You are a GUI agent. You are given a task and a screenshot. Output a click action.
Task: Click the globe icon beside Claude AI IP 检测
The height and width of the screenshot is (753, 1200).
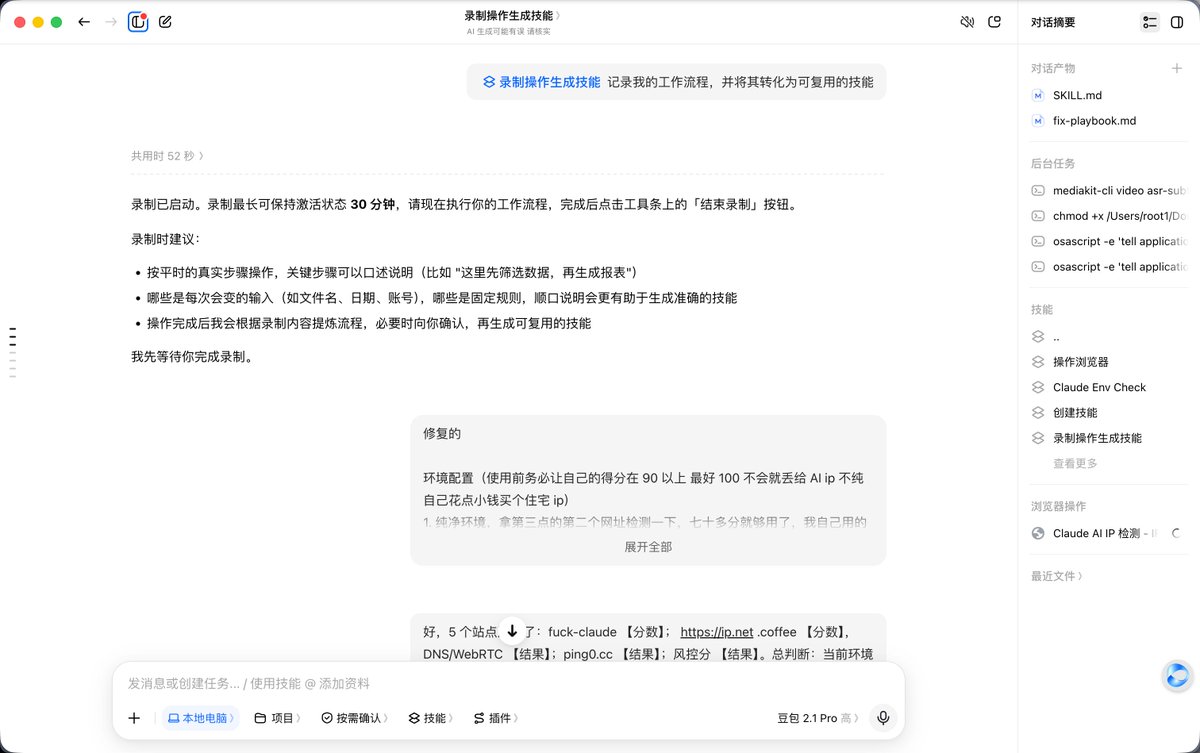(x=1038, y=534)
